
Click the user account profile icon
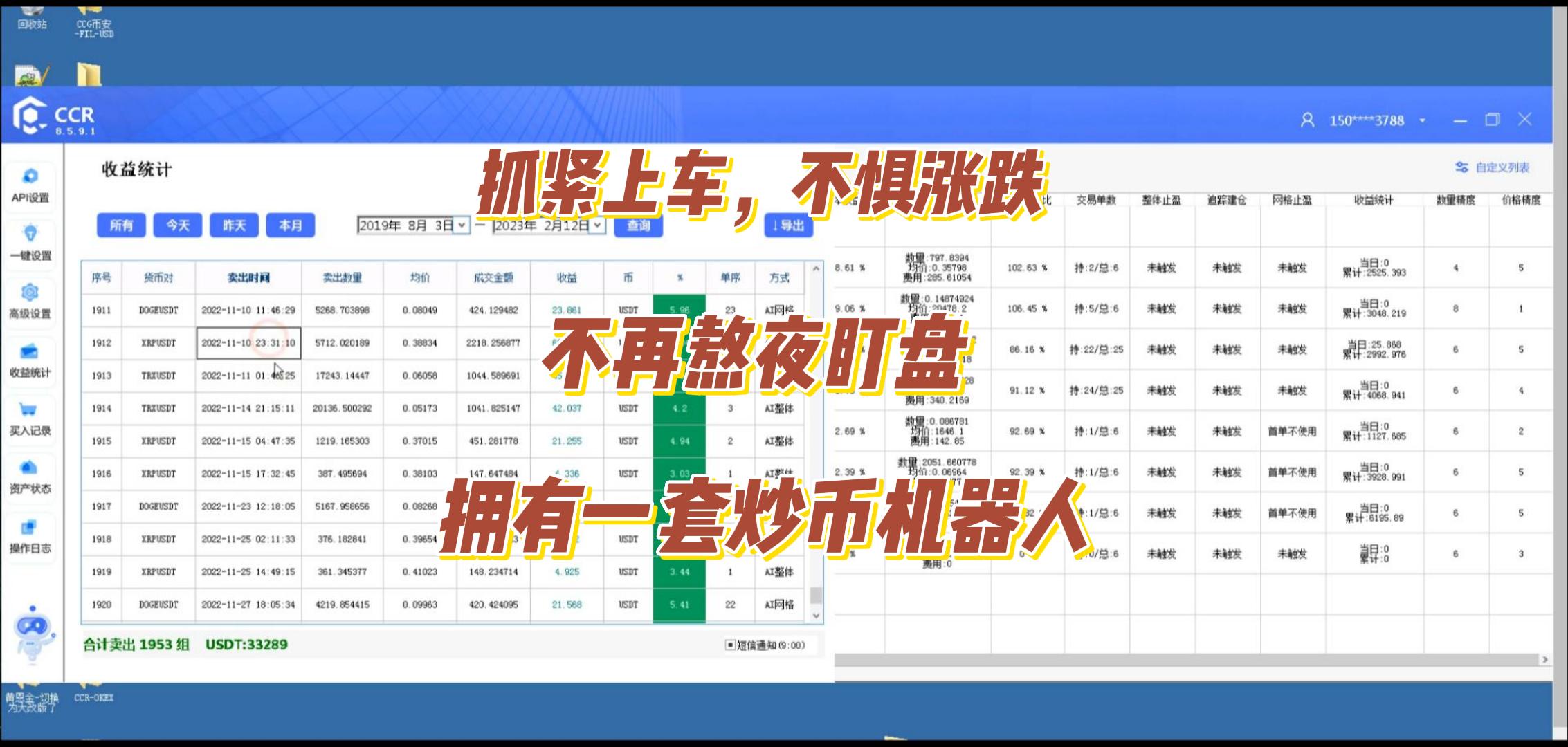pos(1307,120)
